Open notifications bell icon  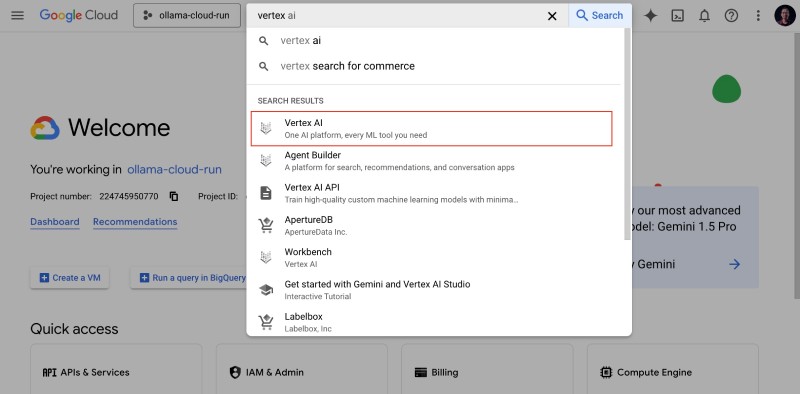705,16
